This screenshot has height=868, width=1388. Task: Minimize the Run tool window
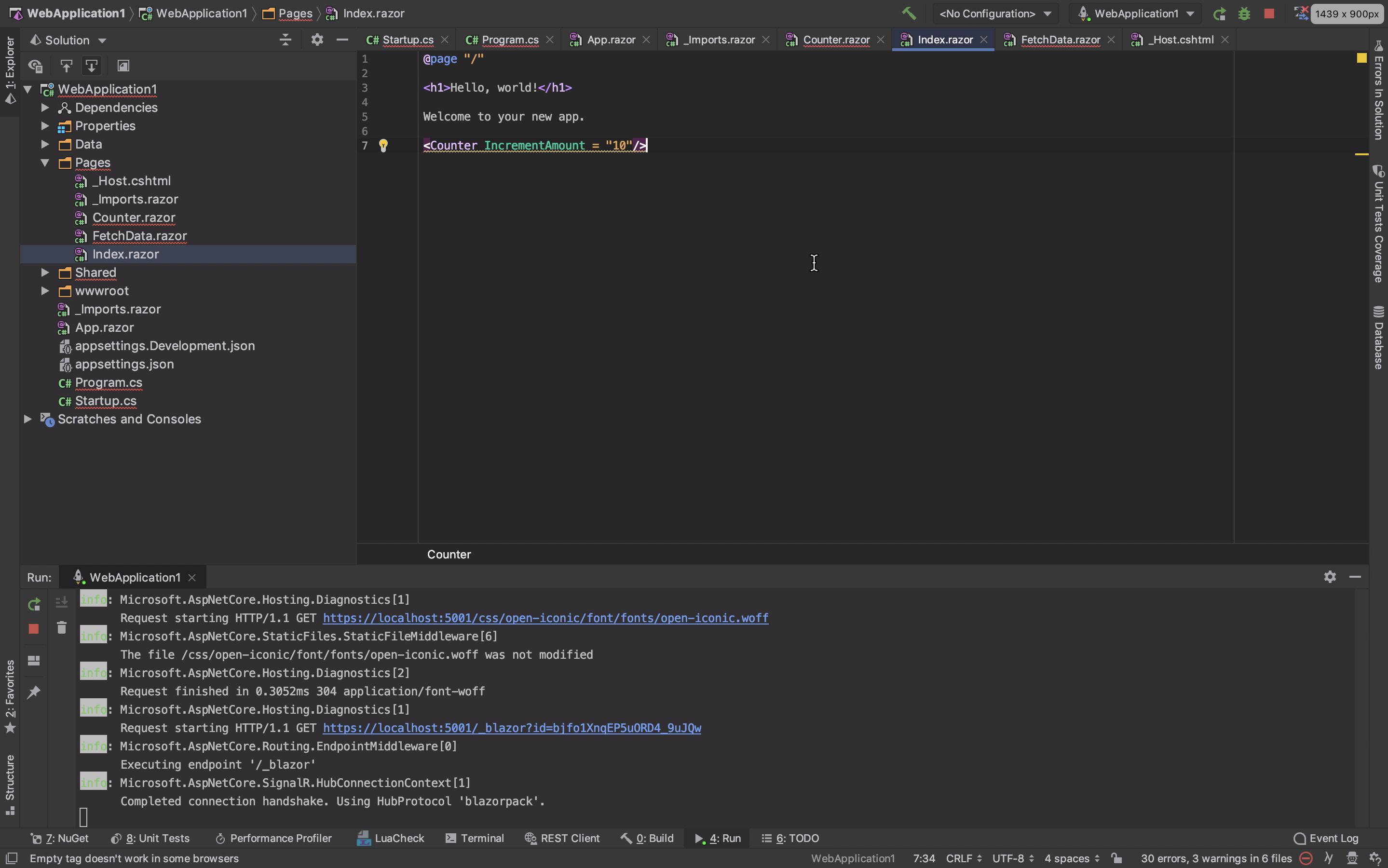[1355, 577]
